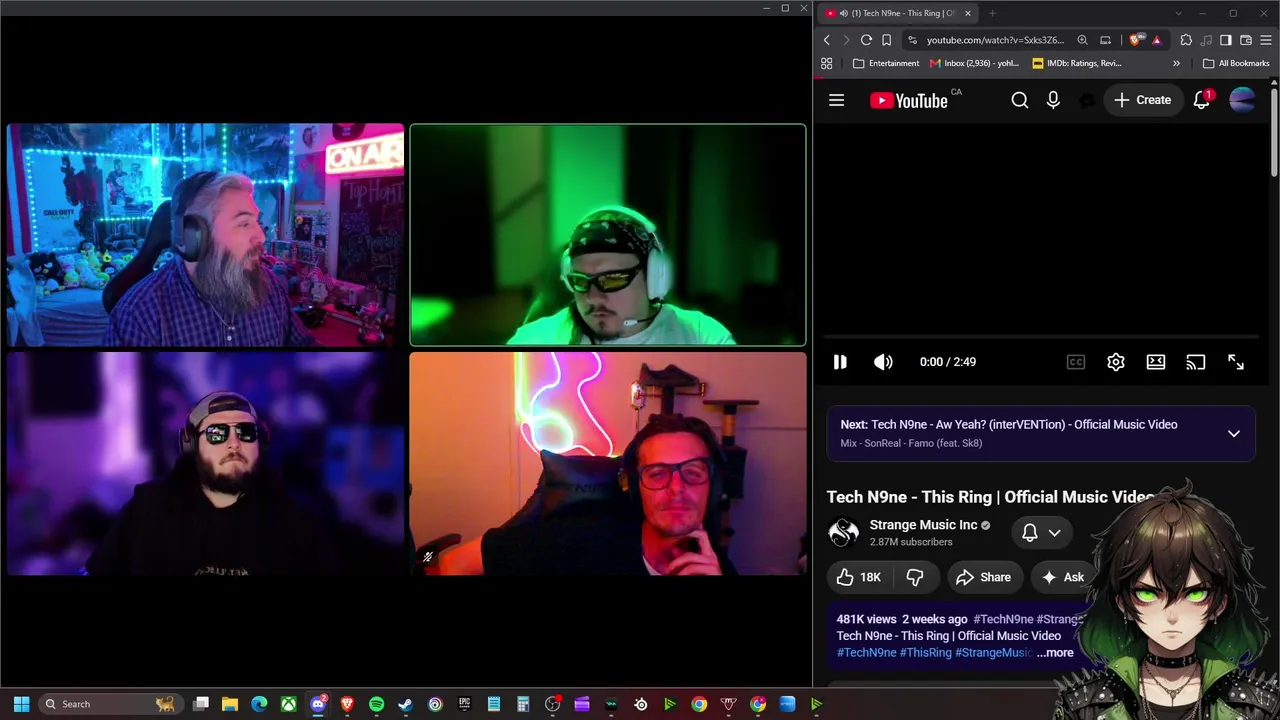Screen dimensions: 1280x720
Task: Open File Explorer from the taskbar
Action: coord(230,704)
